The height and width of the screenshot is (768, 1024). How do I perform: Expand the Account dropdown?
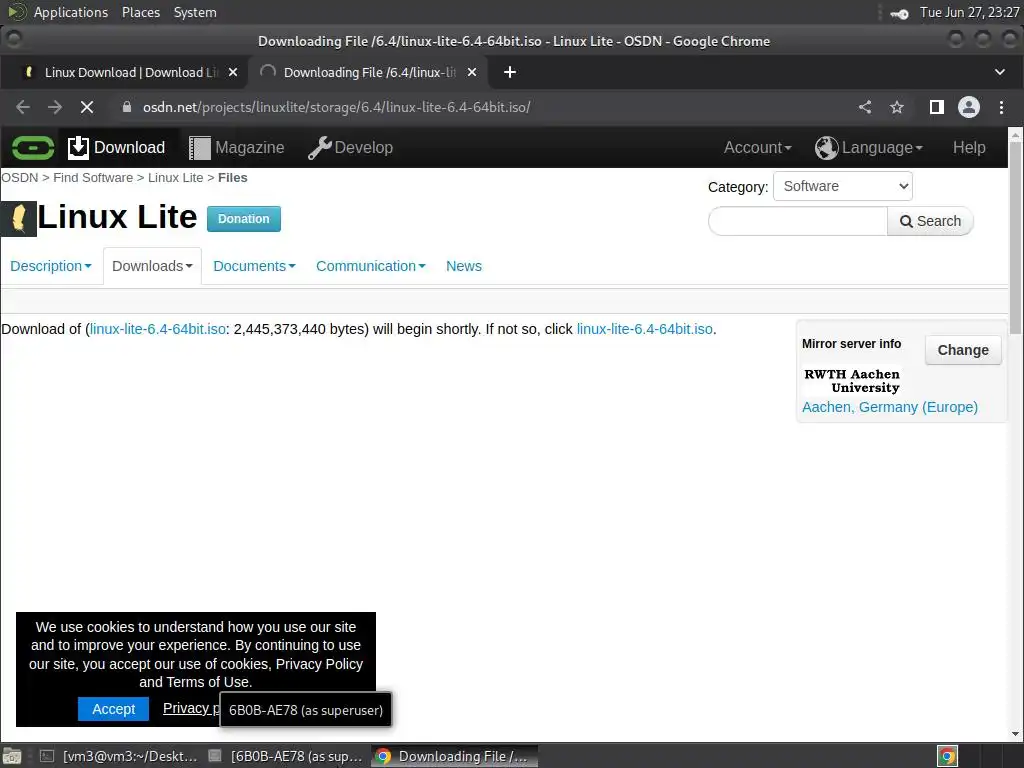pyautogui.click(x=757, y=148)
